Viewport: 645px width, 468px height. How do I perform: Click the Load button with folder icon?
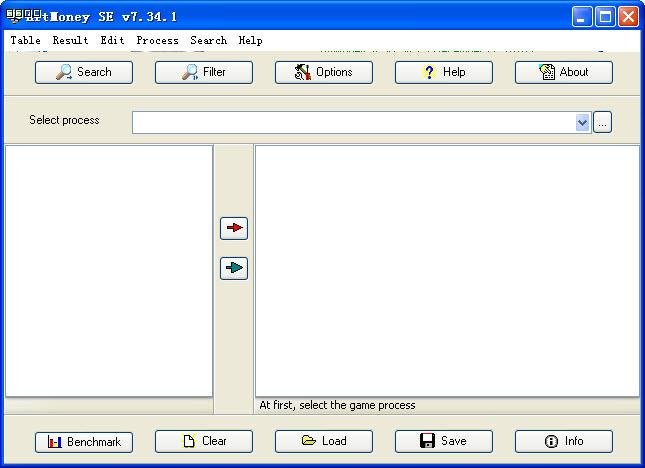pos(324,441)
